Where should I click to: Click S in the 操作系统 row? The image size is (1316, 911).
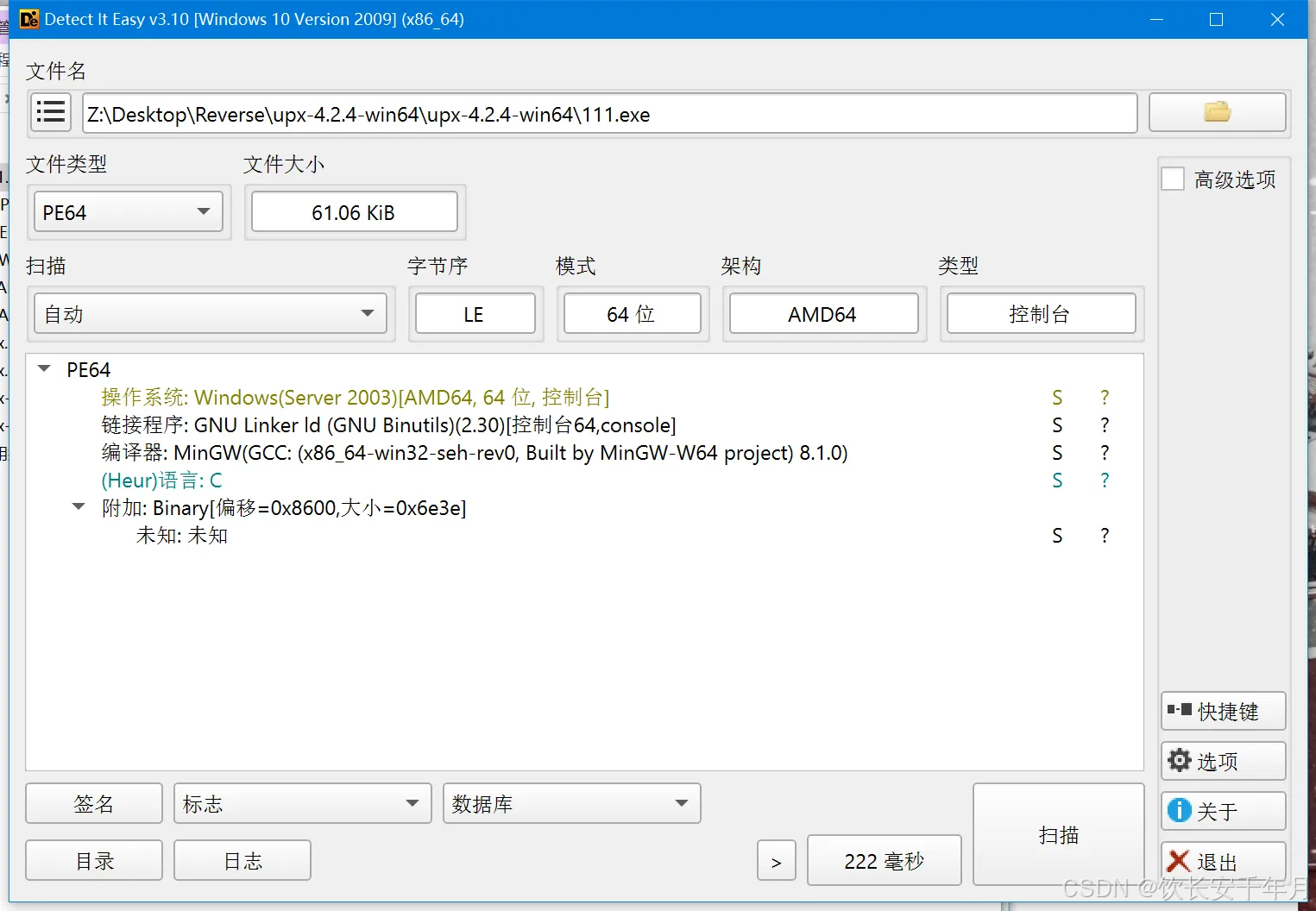click(x=1057, y=398)
